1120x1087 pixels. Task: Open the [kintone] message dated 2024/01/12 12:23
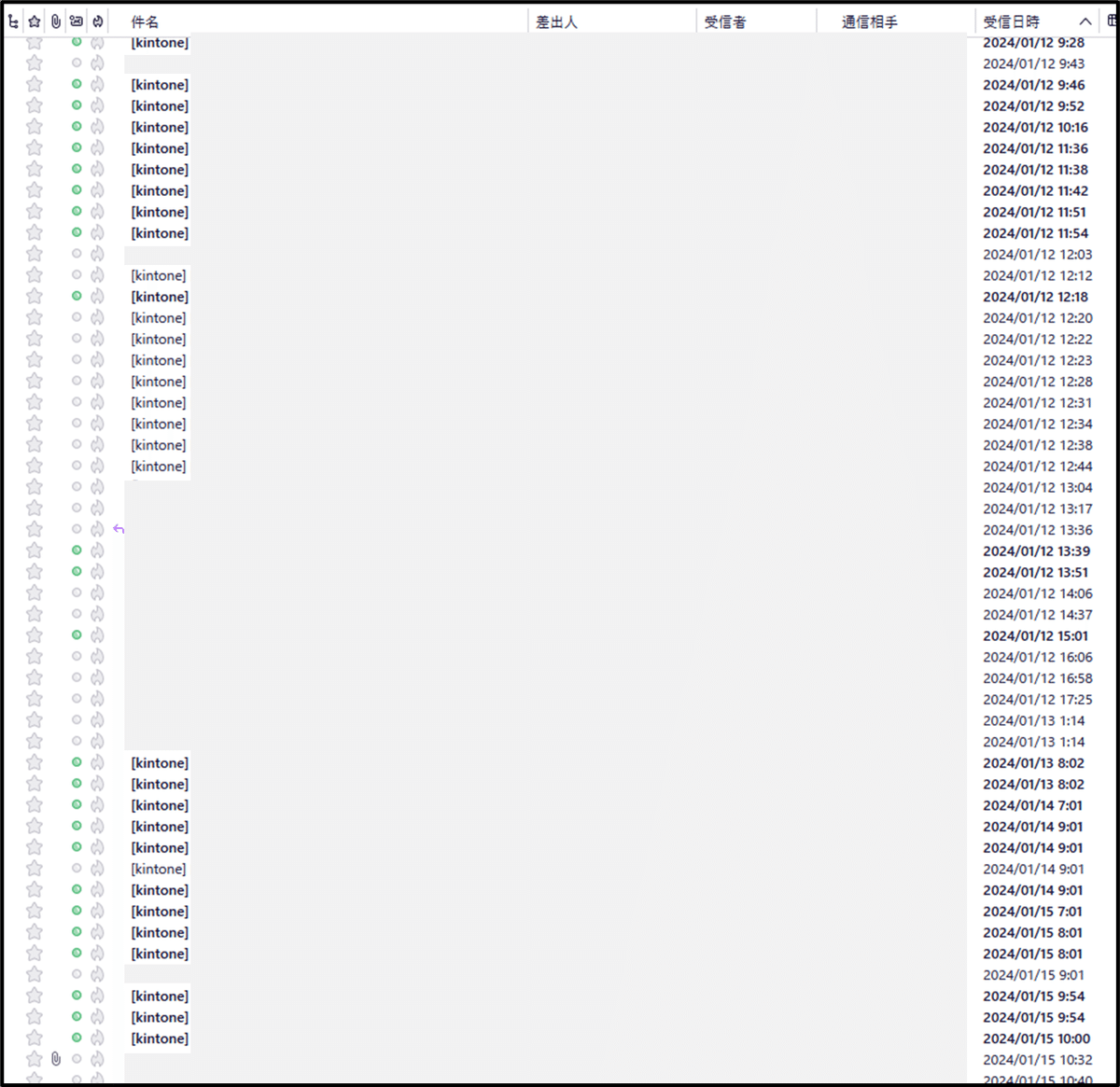coord(159,360)
